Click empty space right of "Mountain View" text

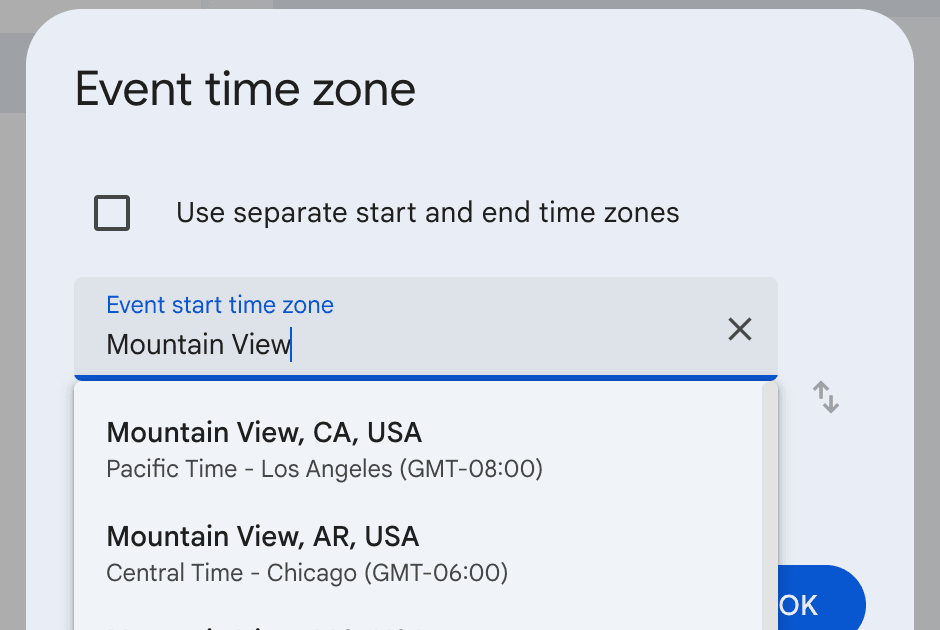pyautogui.click(x=500, y=345)
